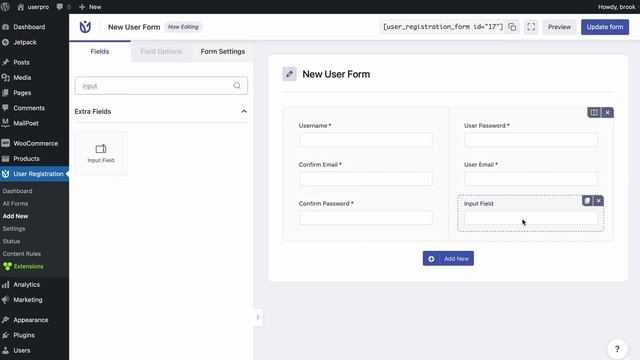Click the User Password input box
This screenshot has width=640, height=360.
coord(531,140)
